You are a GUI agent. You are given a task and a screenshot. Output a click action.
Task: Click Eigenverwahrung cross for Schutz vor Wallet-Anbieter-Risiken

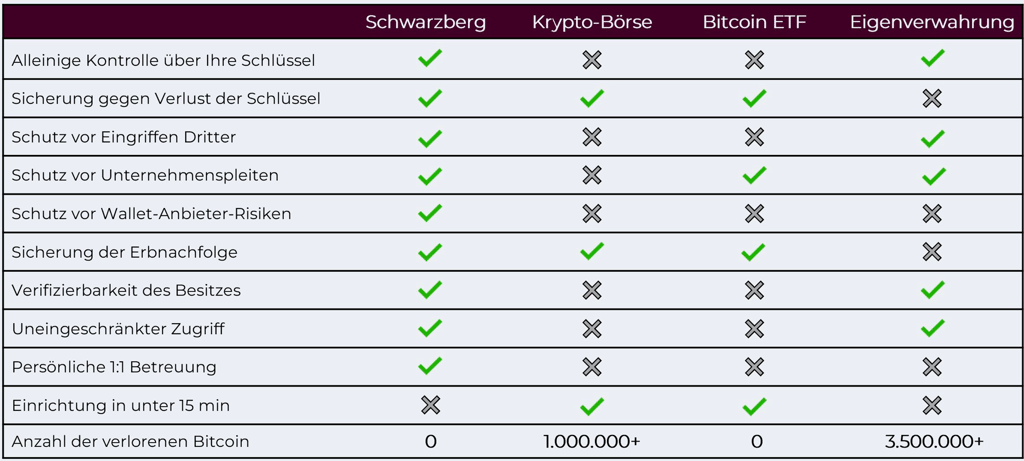(932, 214)
